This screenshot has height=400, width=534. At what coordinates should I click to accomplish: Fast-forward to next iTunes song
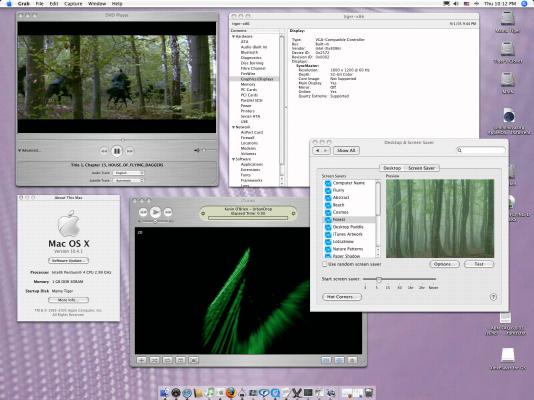[168, 212]
